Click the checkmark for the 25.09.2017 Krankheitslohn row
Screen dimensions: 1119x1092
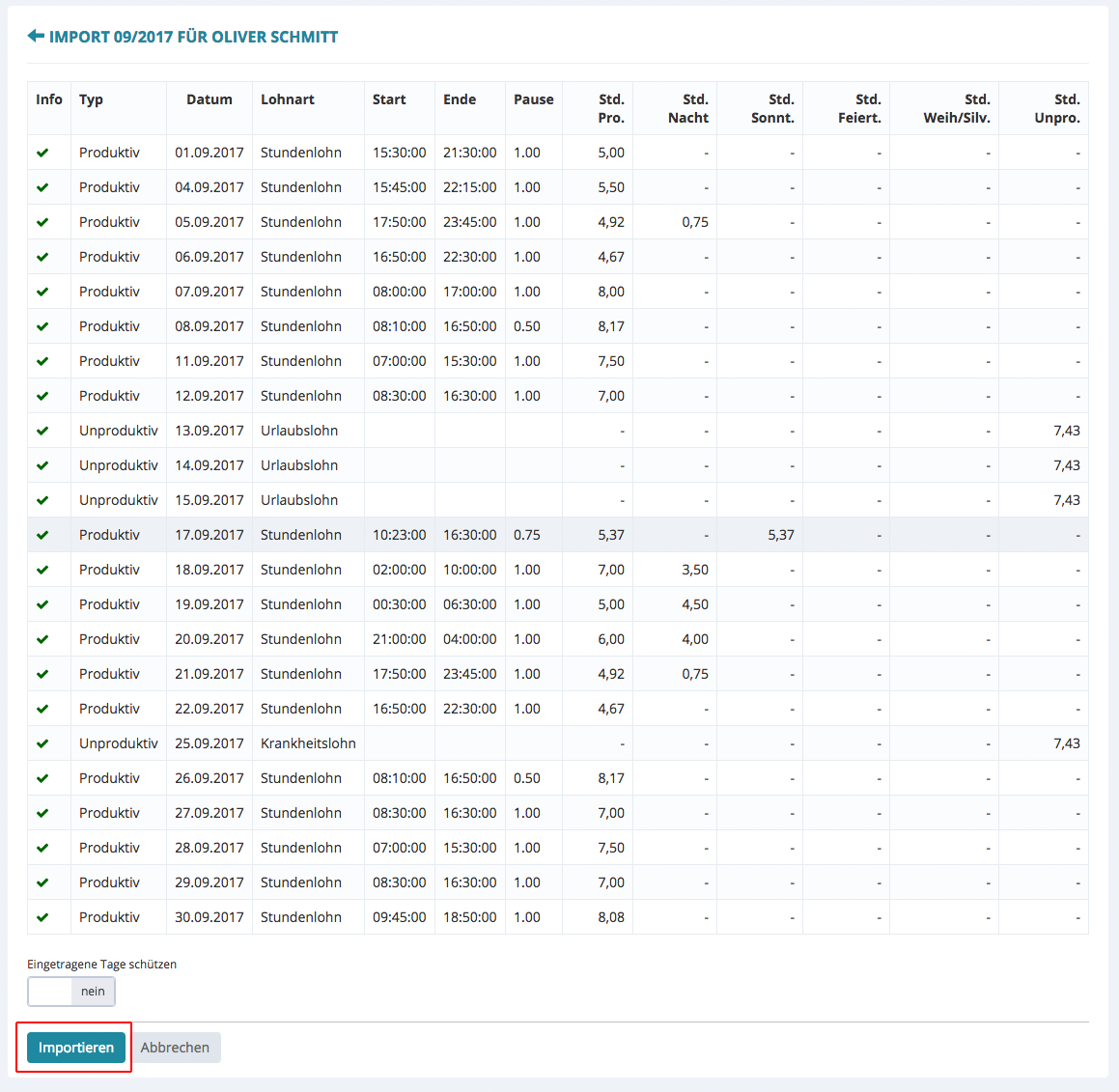[x=42, y=743]
